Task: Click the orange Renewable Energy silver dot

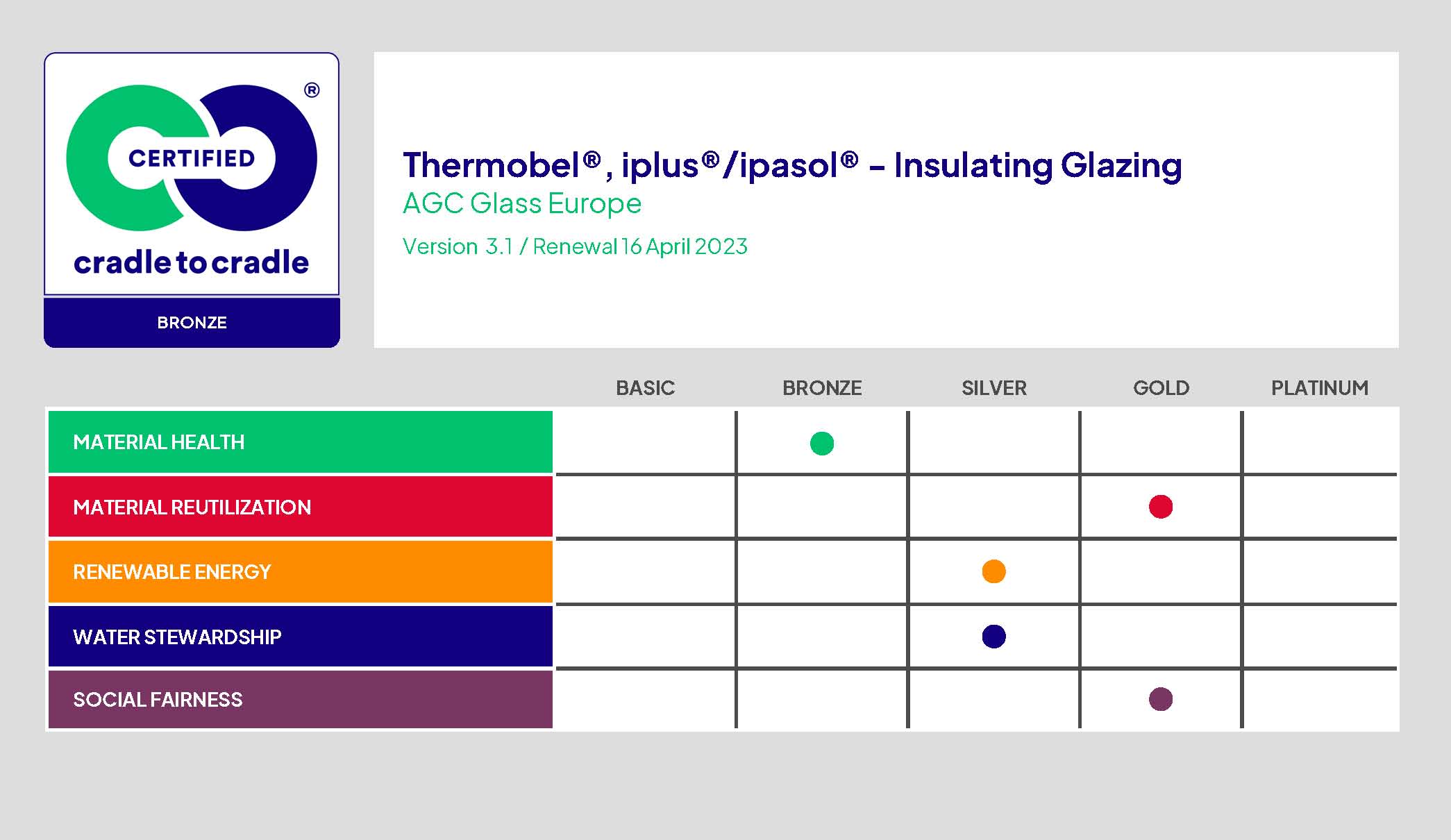Action: click(993, 571)
